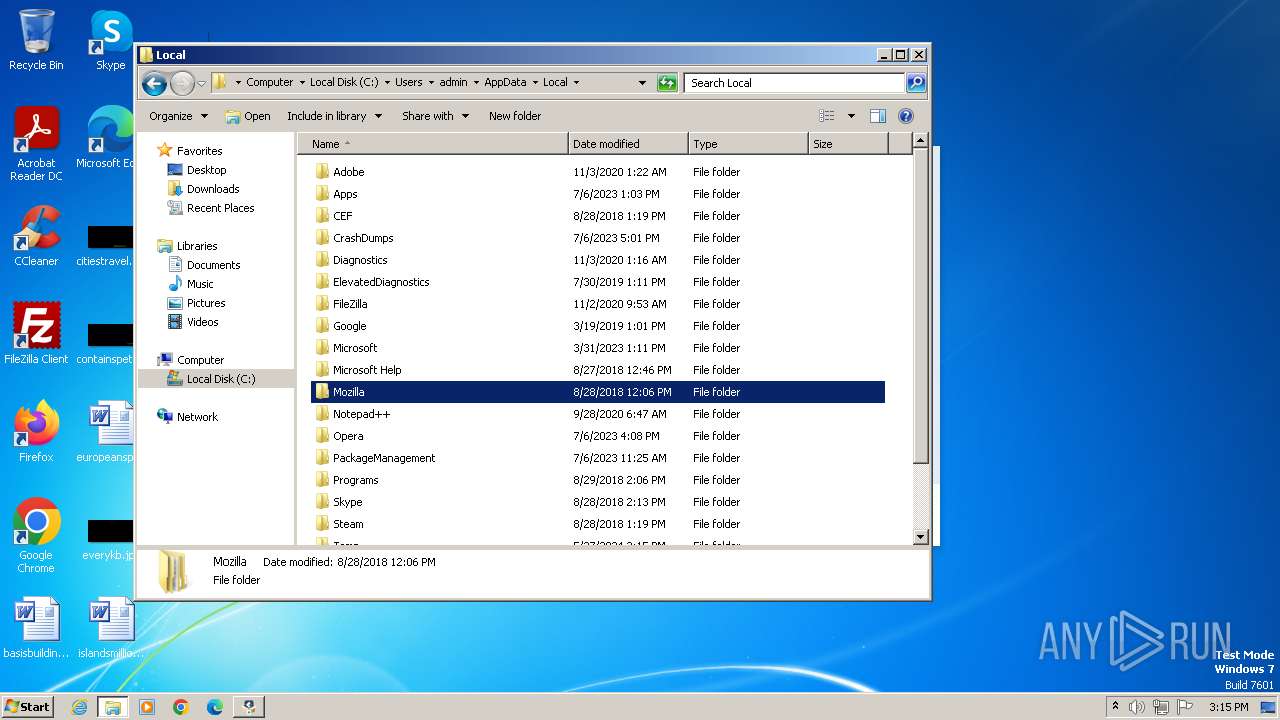Open recent pages dropdown beside forward arrow
The image size is (1280, 720).
pyautogui.click(x=201, y=83)
